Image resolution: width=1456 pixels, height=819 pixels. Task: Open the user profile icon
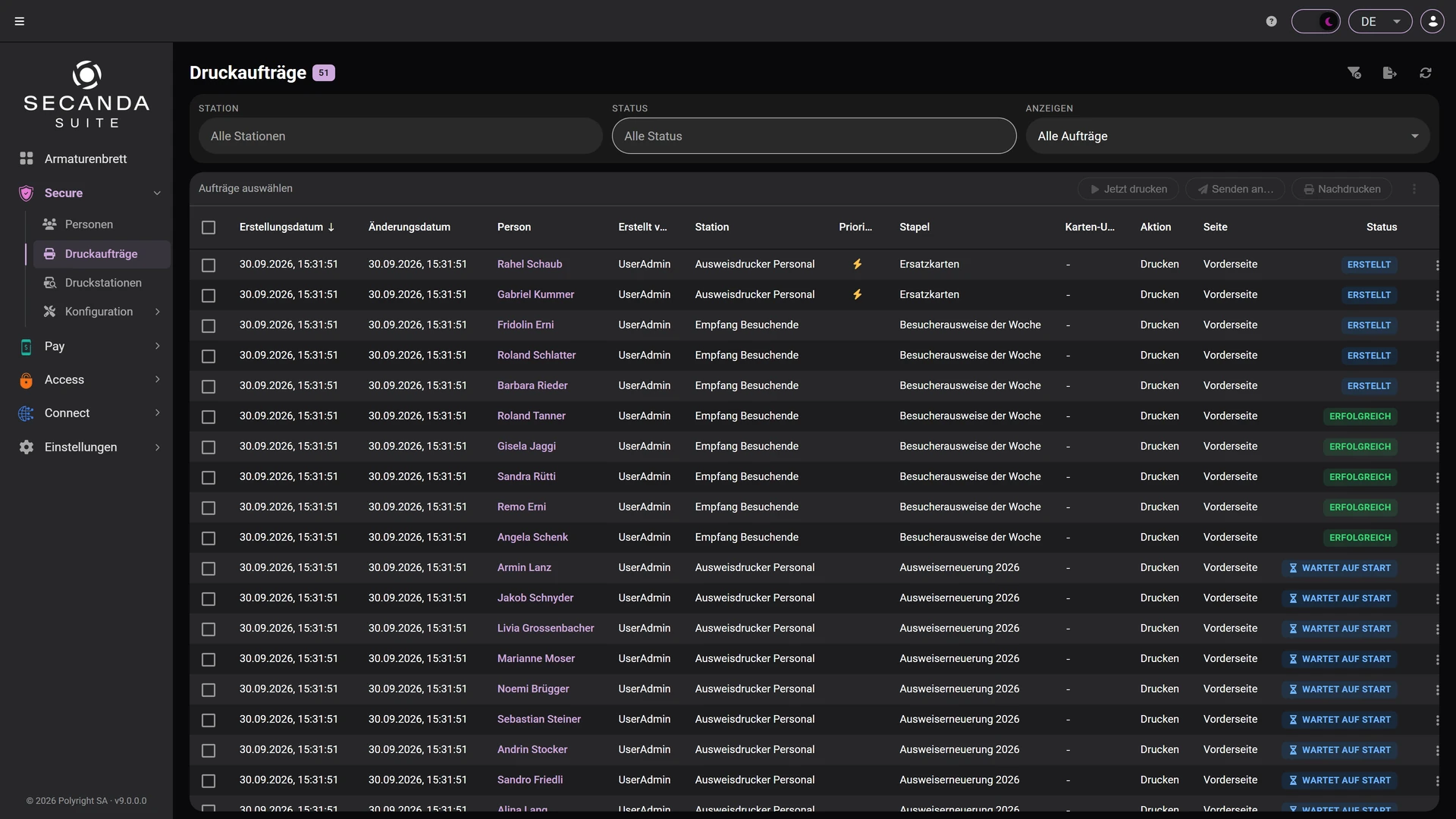coord(1432,21)
